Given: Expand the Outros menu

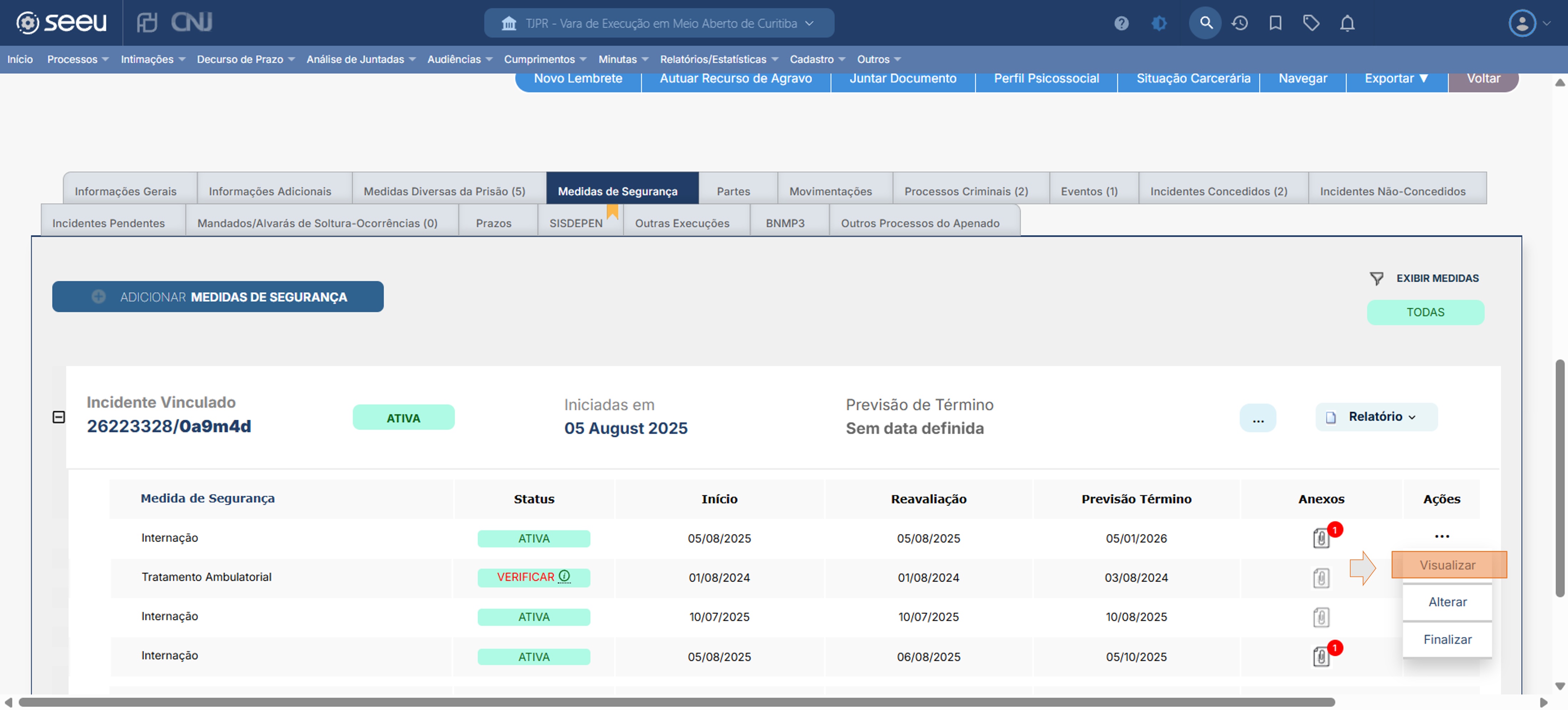Looking at the screenshot, I should [879, 59].
